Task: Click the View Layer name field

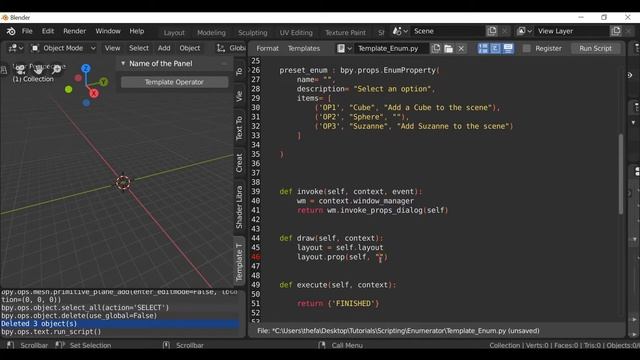Action: click(x=571, y=31)
